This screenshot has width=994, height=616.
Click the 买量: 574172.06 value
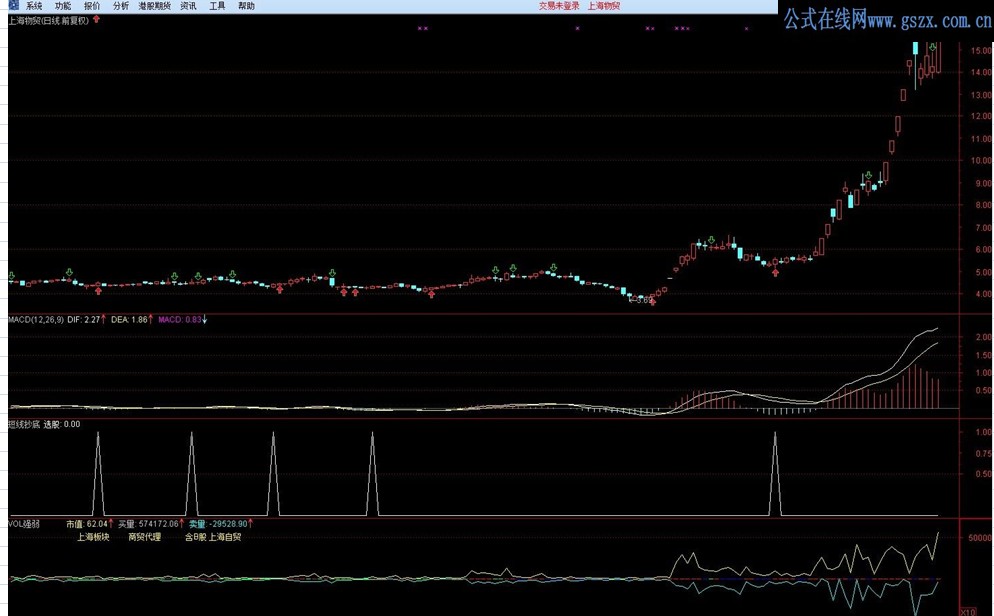tap(148, 524)
